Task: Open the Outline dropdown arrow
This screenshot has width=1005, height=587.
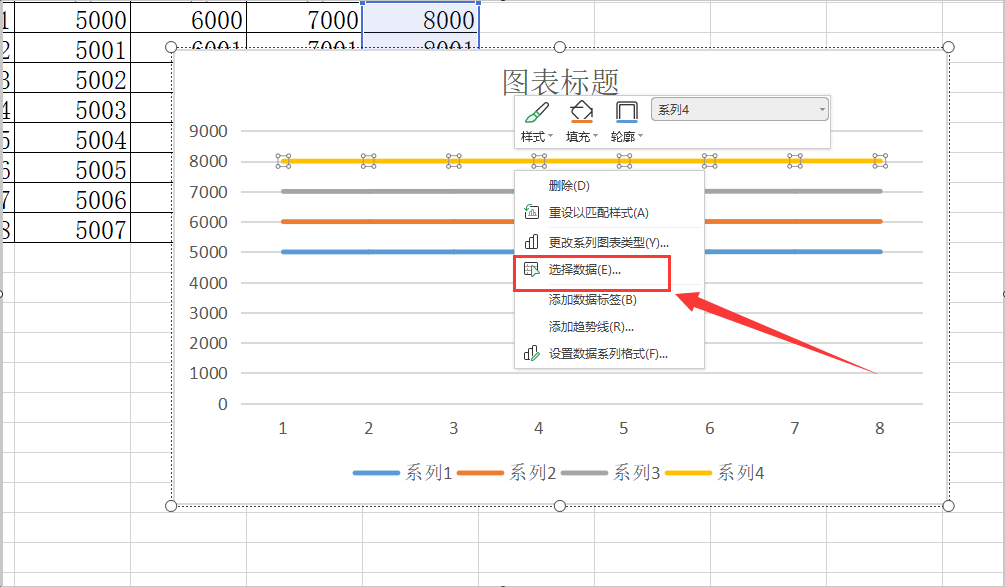Action: 640,136
